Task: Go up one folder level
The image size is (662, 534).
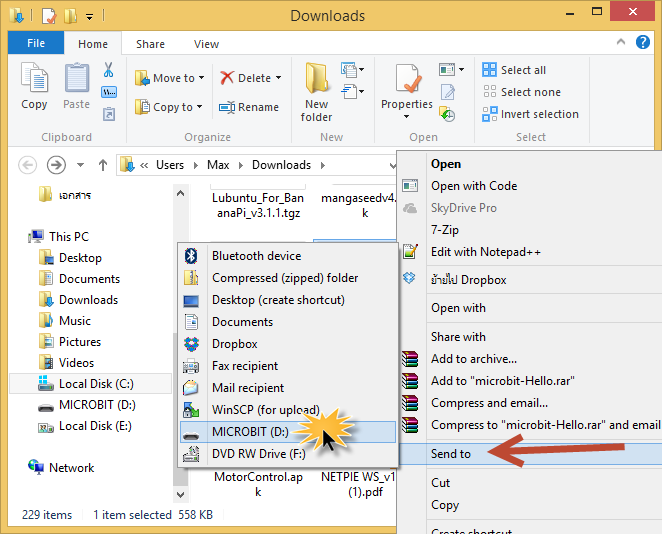Action: tap(103, 165)
